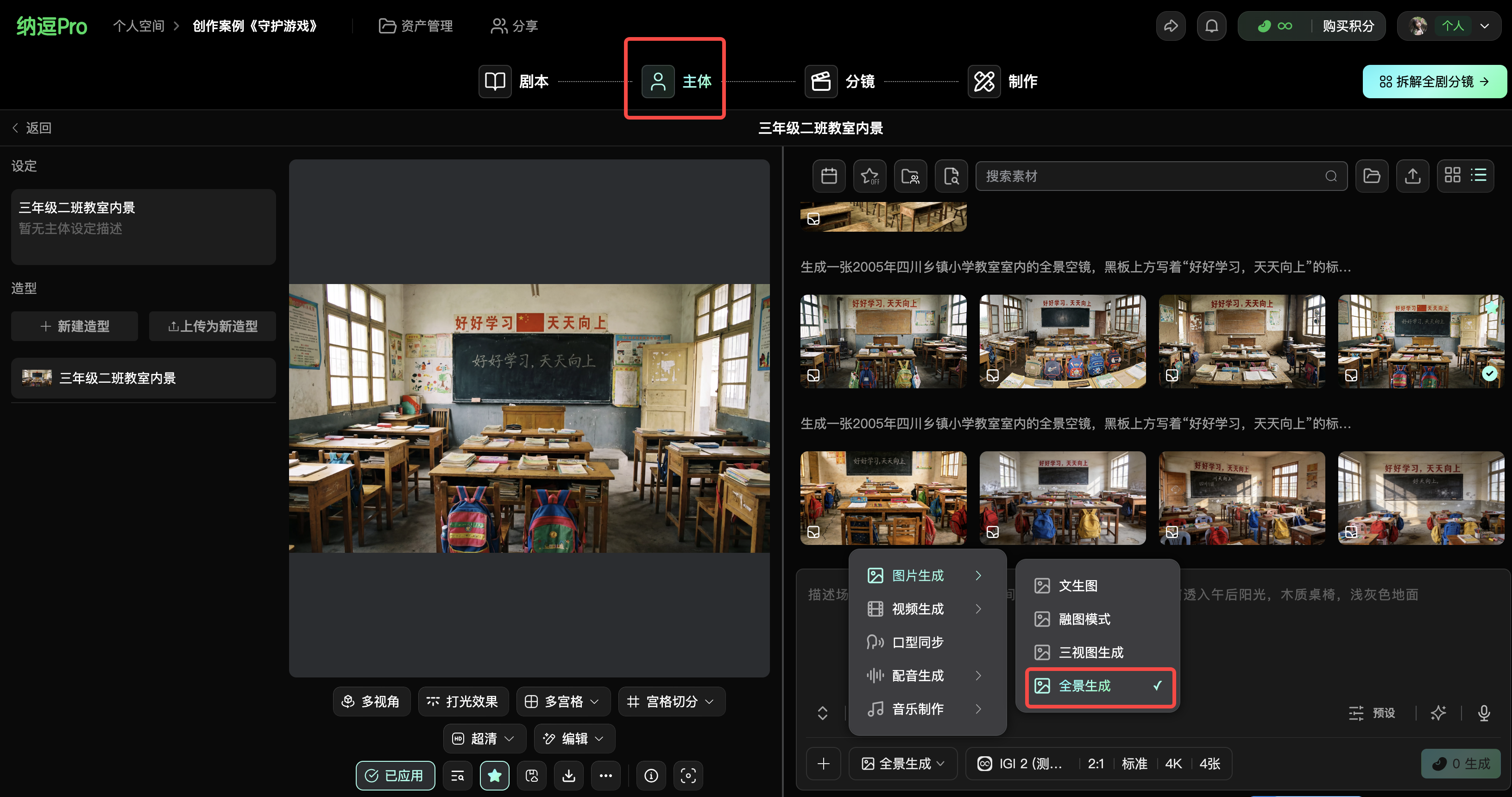Click the image save-as icon below preview

pos(532,775)
